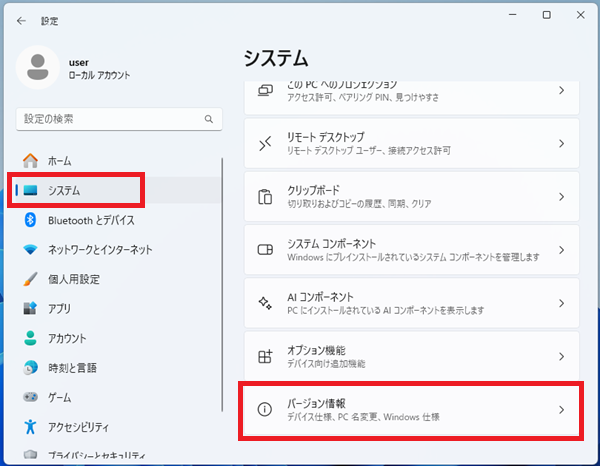Click the sidebar vertical scrollbar
This screenshot has width=600, height=466.
pos(222,285)
